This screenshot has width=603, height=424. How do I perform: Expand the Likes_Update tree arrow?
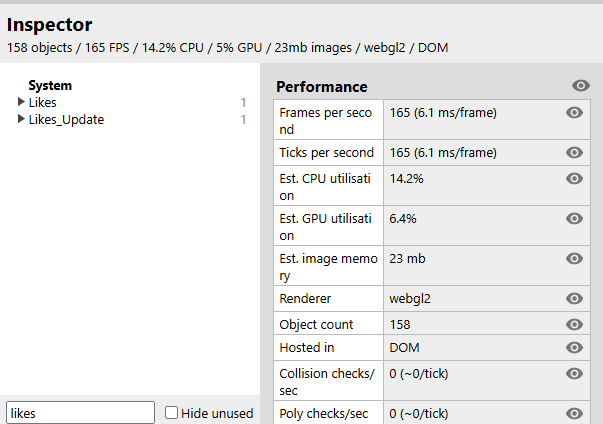(21, 119)
